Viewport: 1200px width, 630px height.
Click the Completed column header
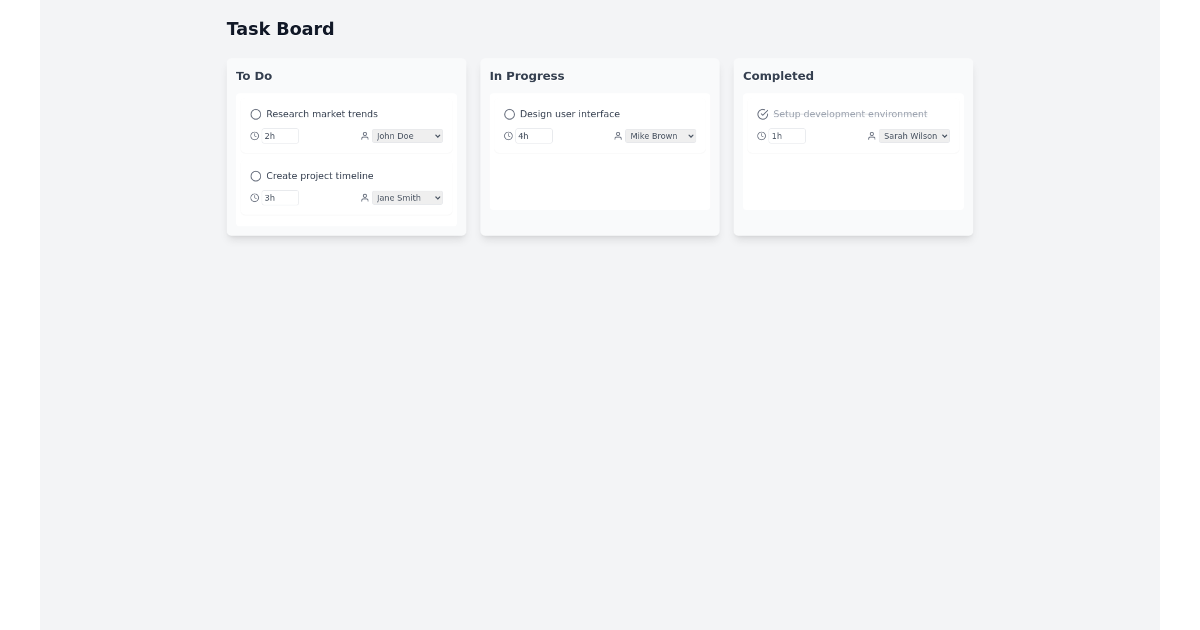tap(778, 76)
